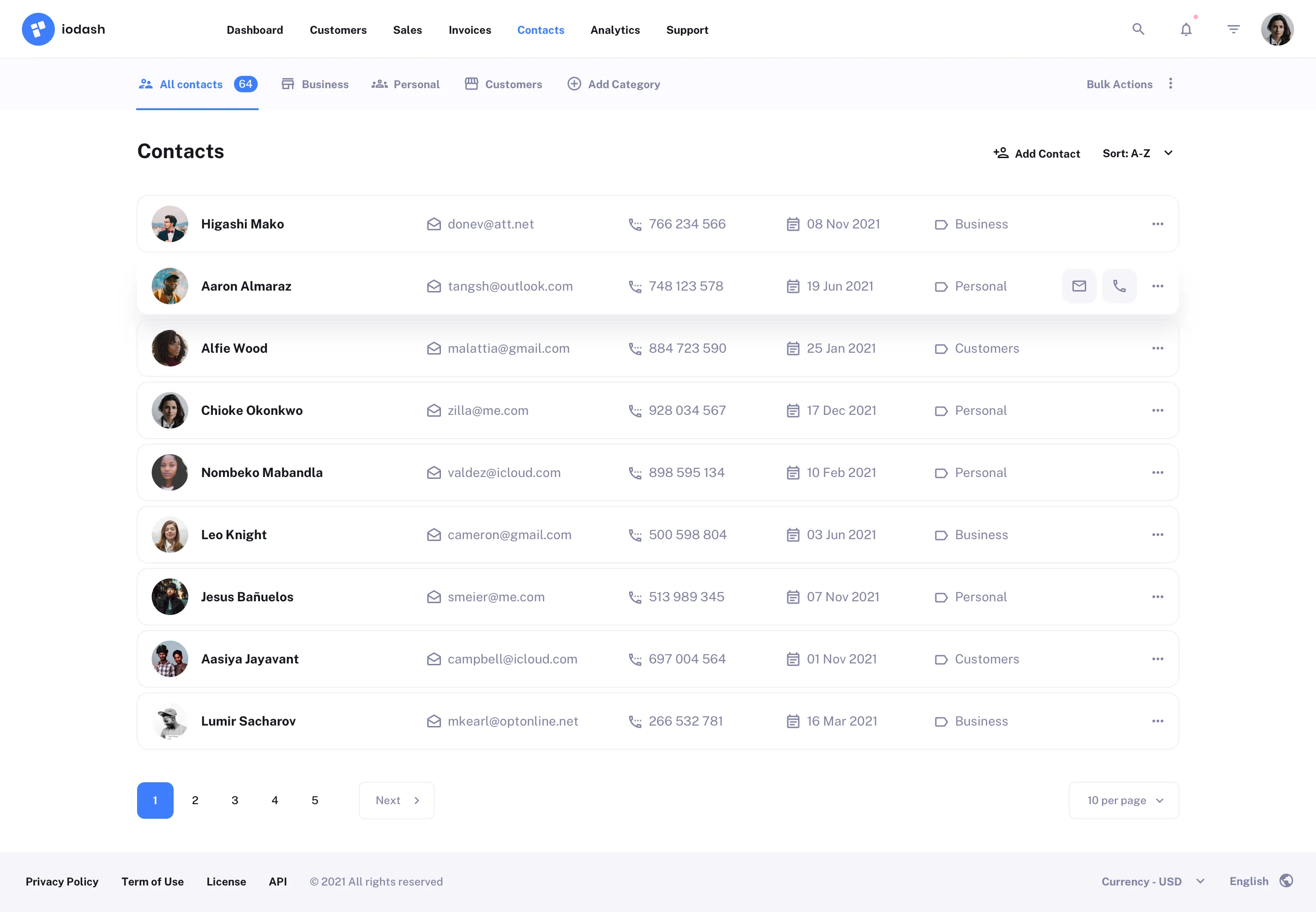
Task: Open the filter icon near the profile picture
Action: coord(1234,29)
